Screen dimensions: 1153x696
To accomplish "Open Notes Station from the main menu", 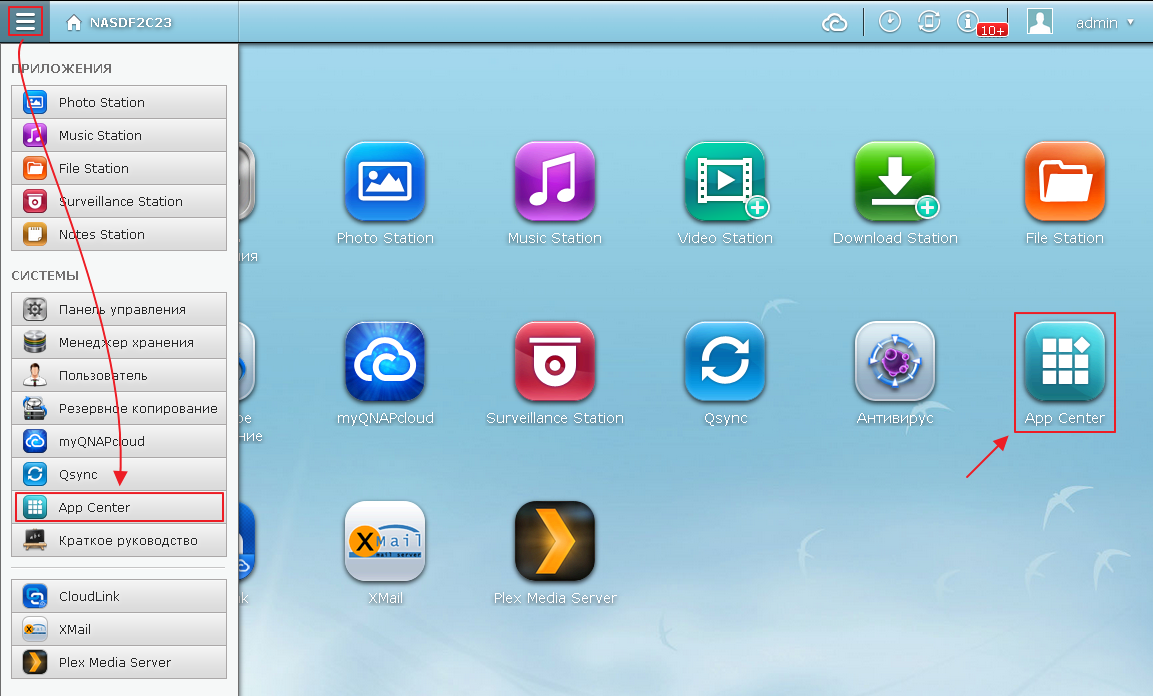I will [x=119, y=234].
